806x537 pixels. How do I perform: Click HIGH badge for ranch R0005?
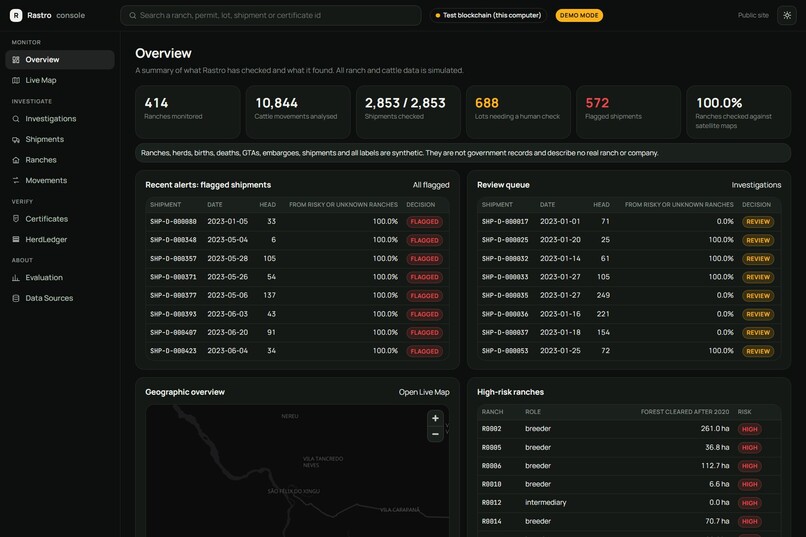(x=749, y=448)
